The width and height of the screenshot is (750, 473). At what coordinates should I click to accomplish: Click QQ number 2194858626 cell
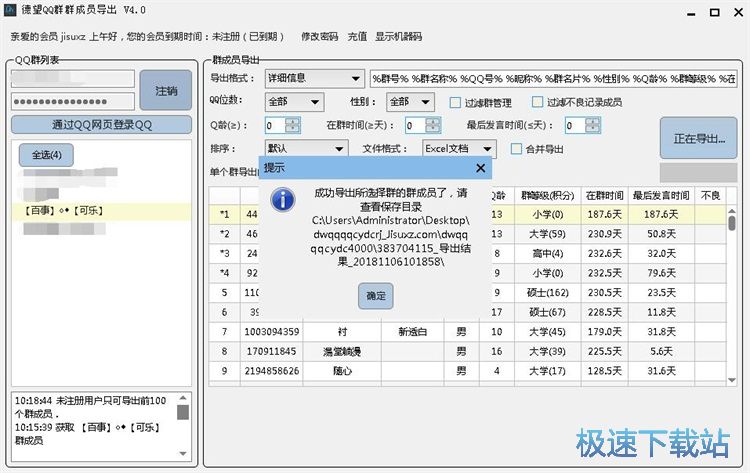[272, 371]
